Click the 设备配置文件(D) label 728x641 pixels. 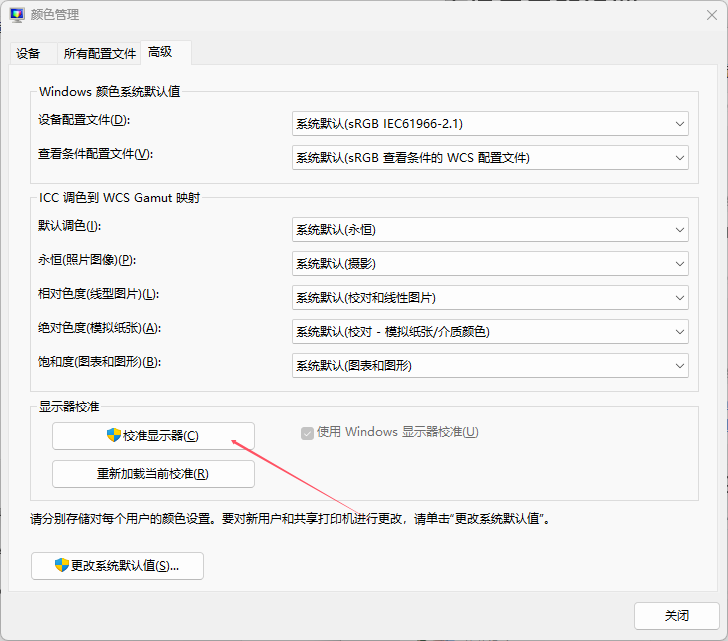coord(84,120)
